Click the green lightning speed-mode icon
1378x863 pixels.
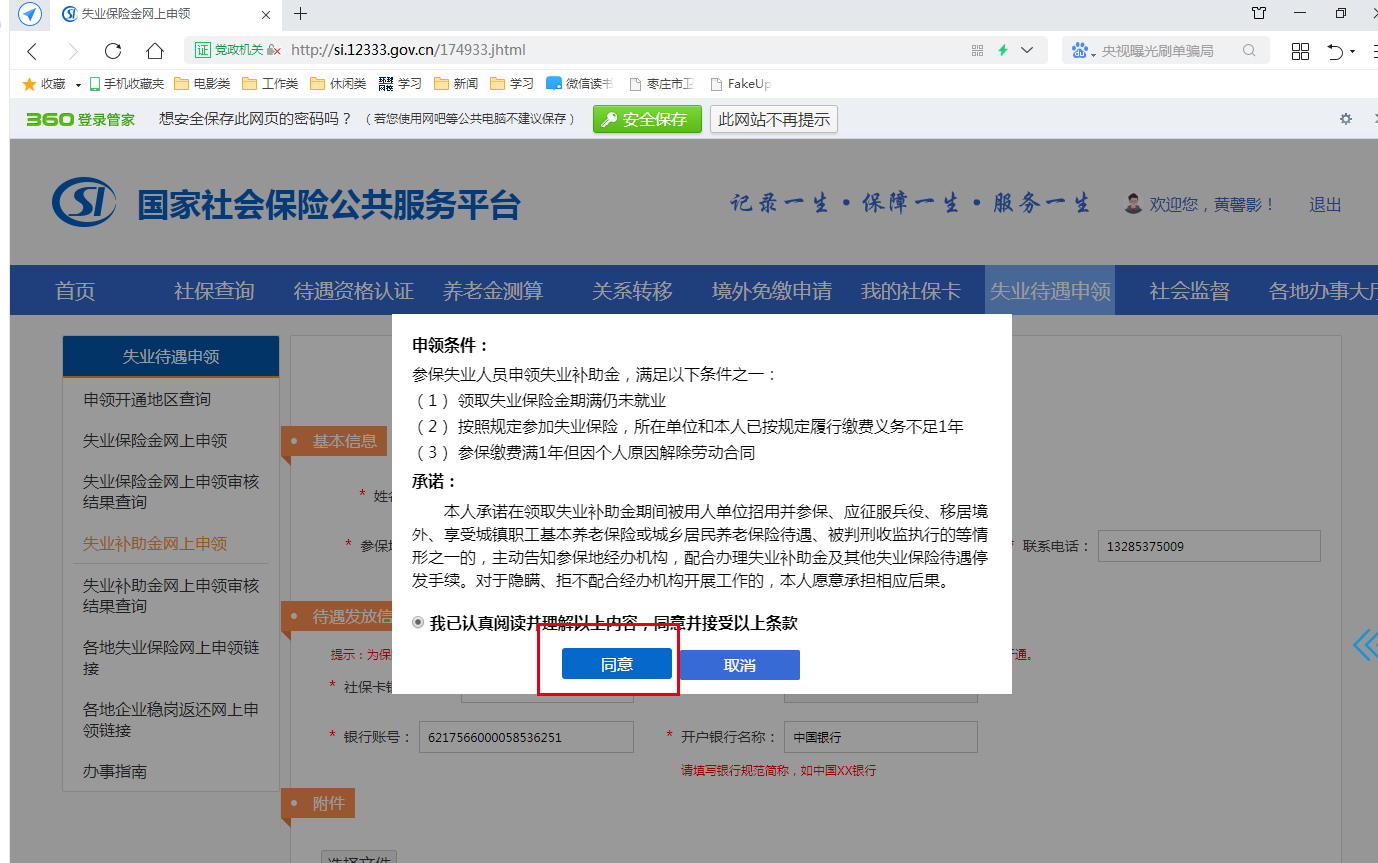(x=1003, y=51)
